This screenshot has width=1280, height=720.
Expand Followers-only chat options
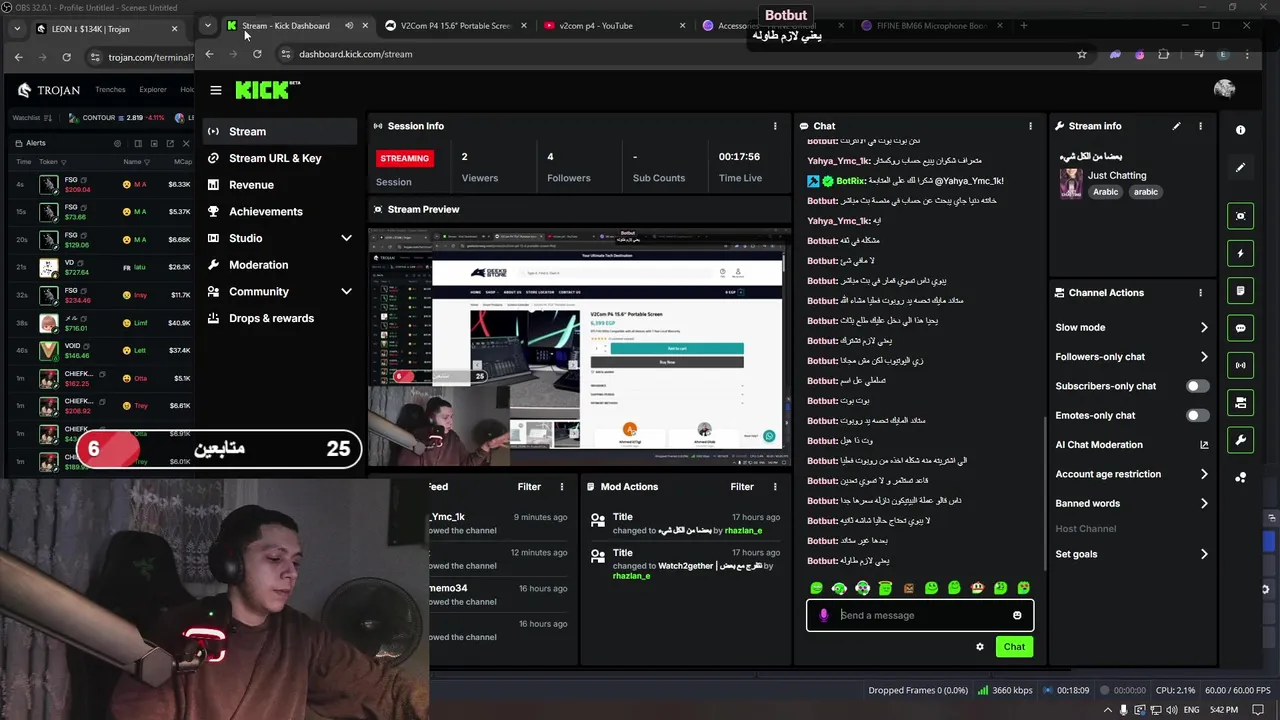1204,356
